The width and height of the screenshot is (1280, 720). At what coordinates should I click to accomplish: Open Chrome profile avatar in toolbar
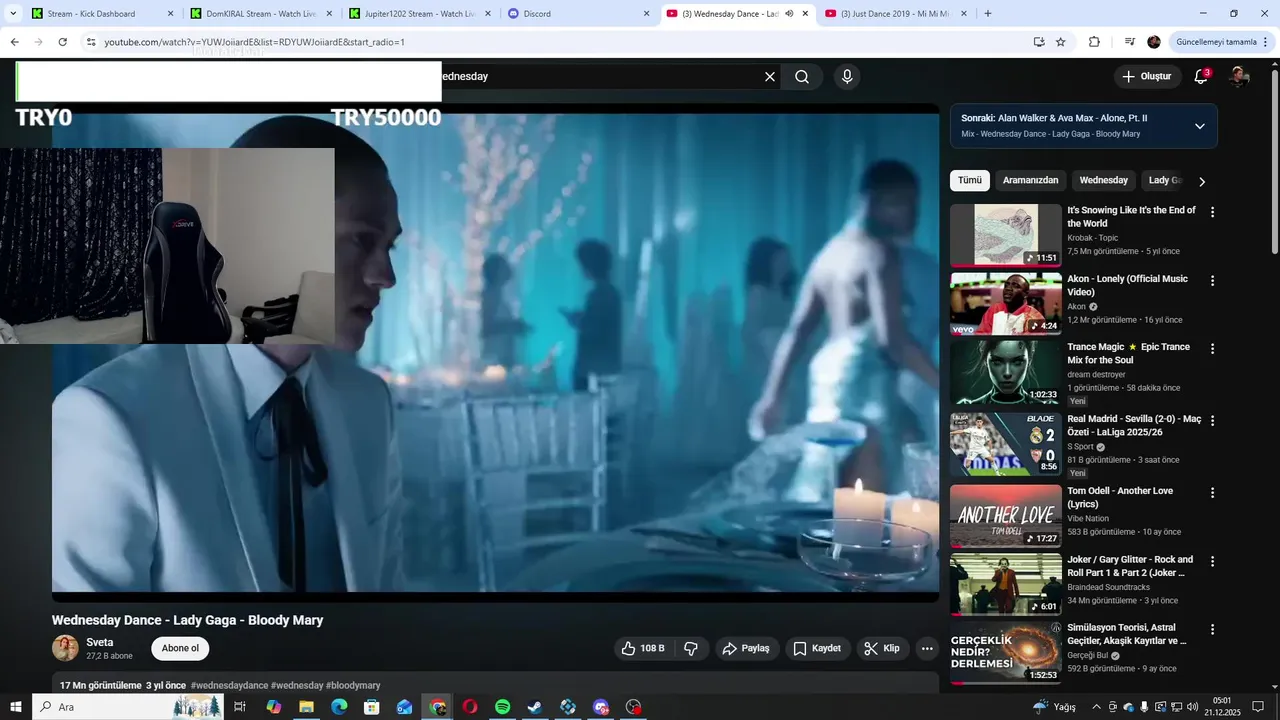1154,42
